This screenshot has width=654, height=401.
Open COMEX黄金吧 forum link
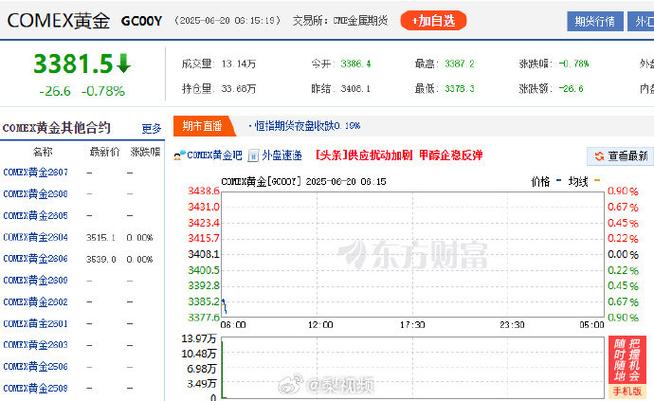pyautogui.click(x=214, y=155)
